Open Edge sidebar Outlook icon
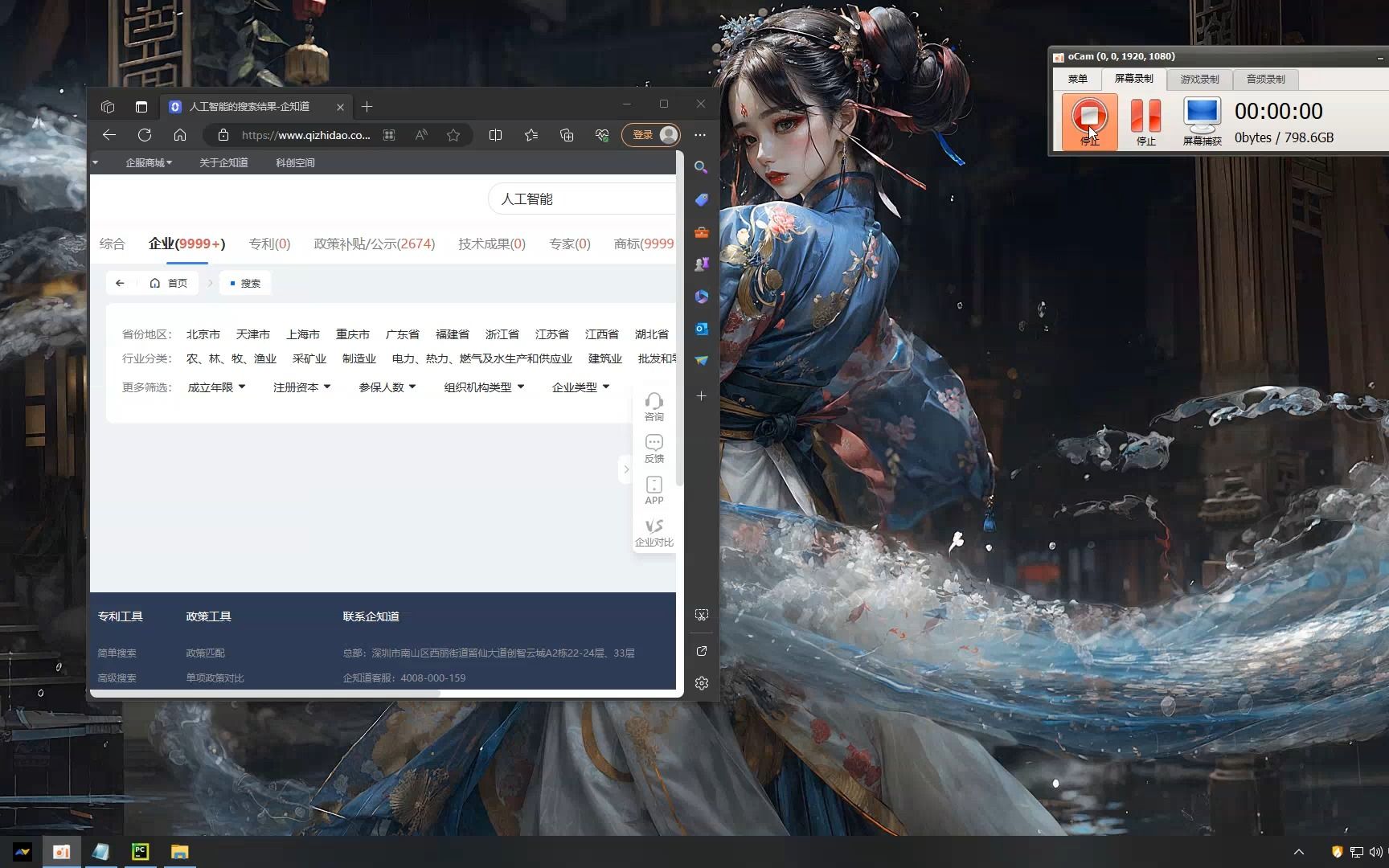1389x868 pixels. coord(701,329)
